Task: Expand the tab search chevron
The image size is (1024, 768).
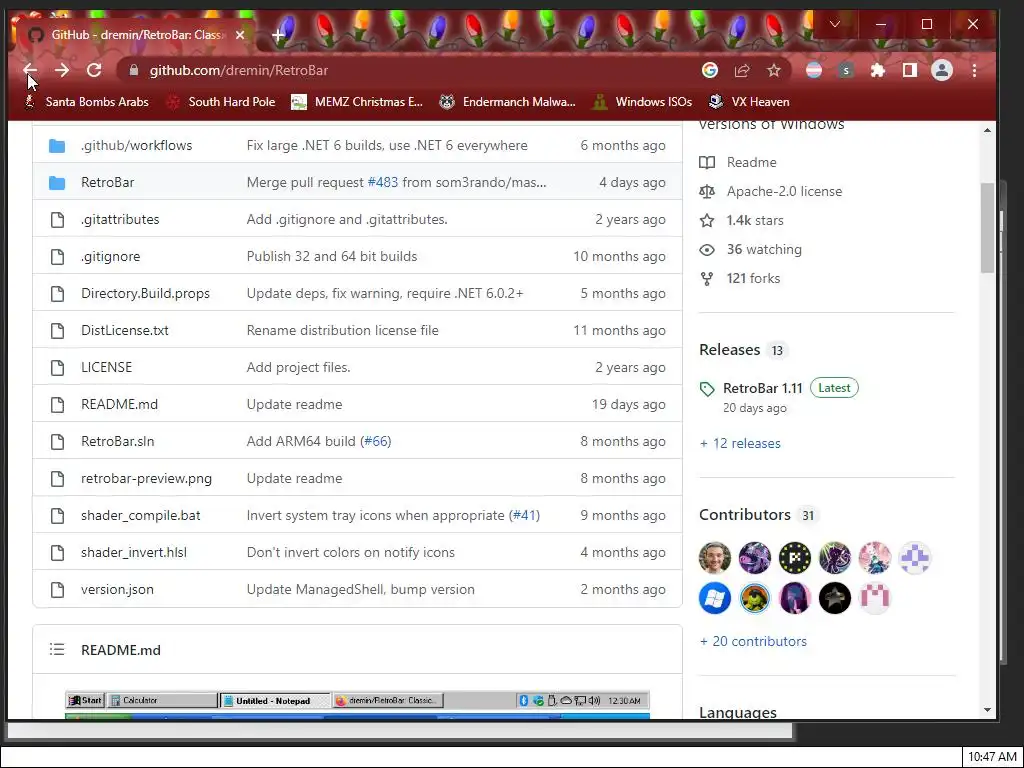Action: [x=835, y=24]
